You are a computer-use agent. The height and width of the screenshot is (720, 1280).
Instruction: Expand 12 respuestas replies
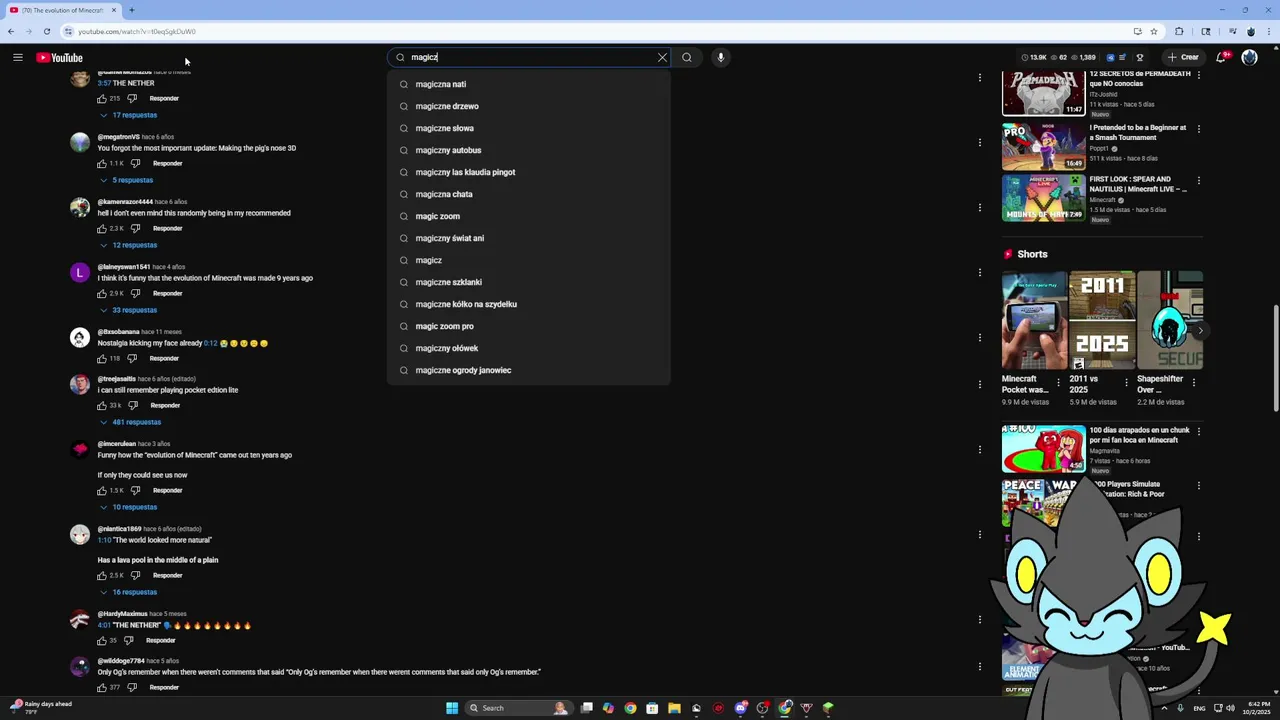(x=128, y=245)
